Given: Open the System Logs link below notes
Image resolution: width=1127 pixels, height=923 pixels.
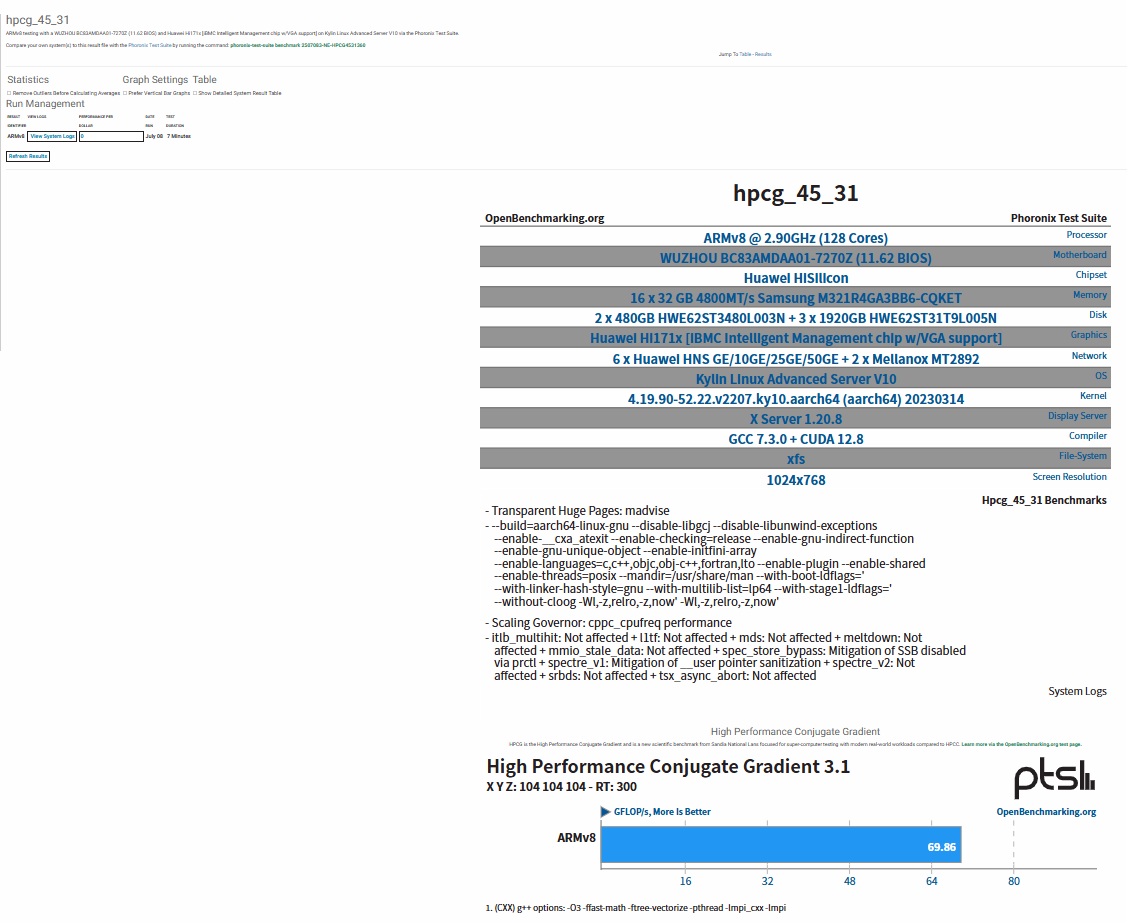Looking at the screenshot, I should tap(1077, 691).
